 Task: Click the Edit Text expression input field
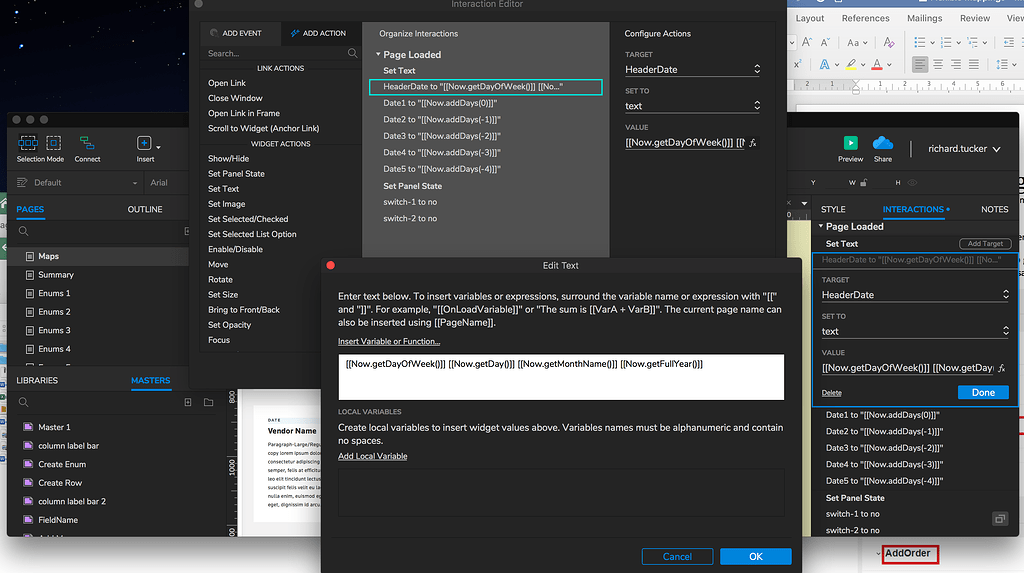click(560, 376)
